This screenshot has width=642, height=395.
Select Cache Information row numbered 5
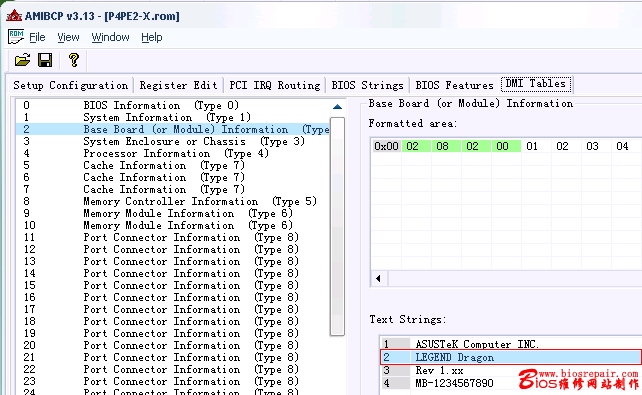click(x=172, y=165)
